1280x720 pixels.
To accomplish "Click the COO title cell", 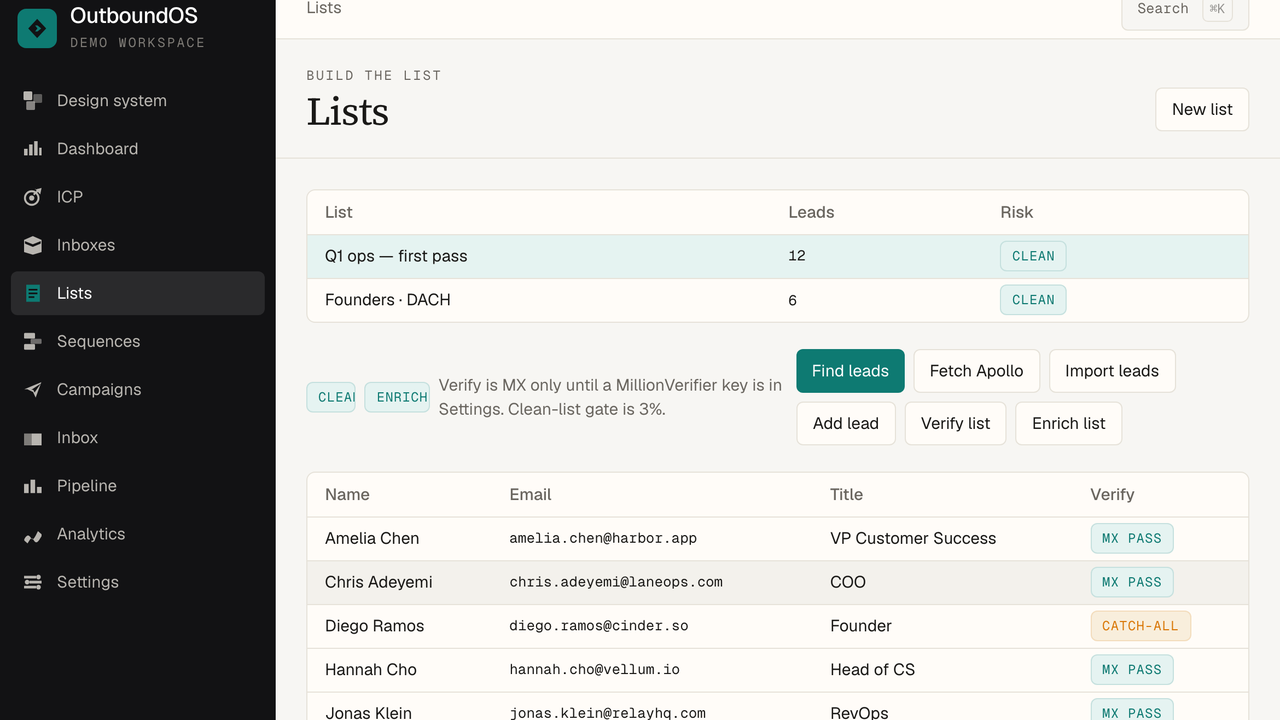I will pyautogui.click(x=848, y=582).
